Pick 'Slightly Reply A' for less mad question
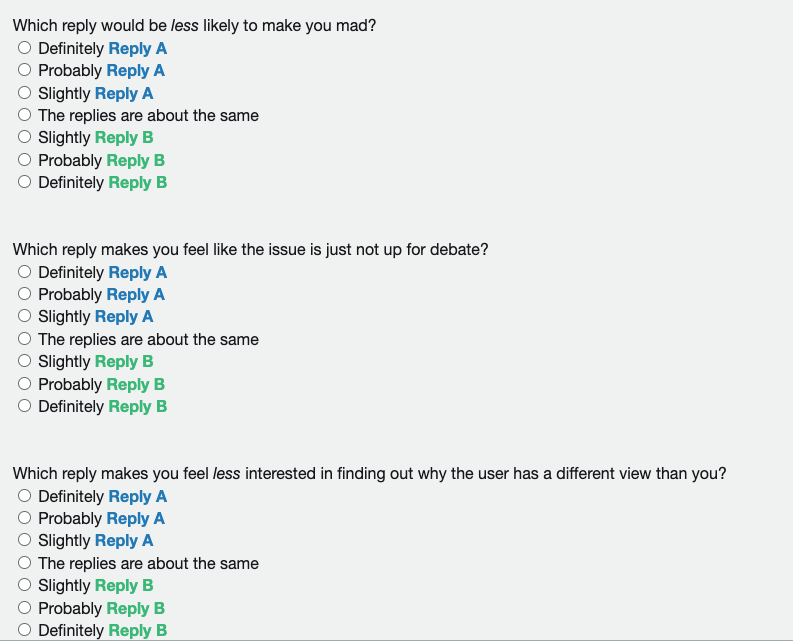Viewport: 793px width, 642px height. coord(24,94)
